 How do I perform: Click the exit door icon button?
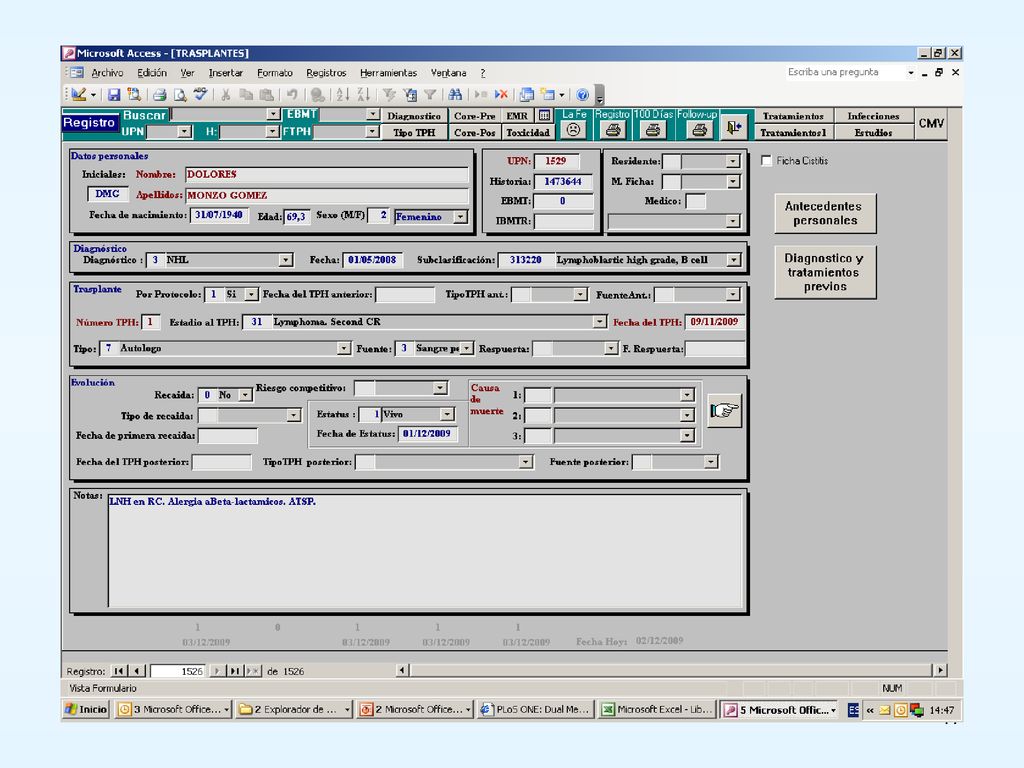734,127
